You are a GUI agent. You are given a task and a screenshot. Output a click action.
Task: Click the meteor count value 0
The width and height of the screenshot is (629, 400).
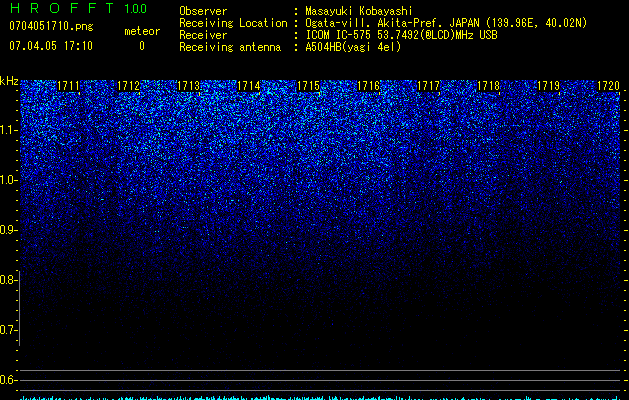point(142,46)
